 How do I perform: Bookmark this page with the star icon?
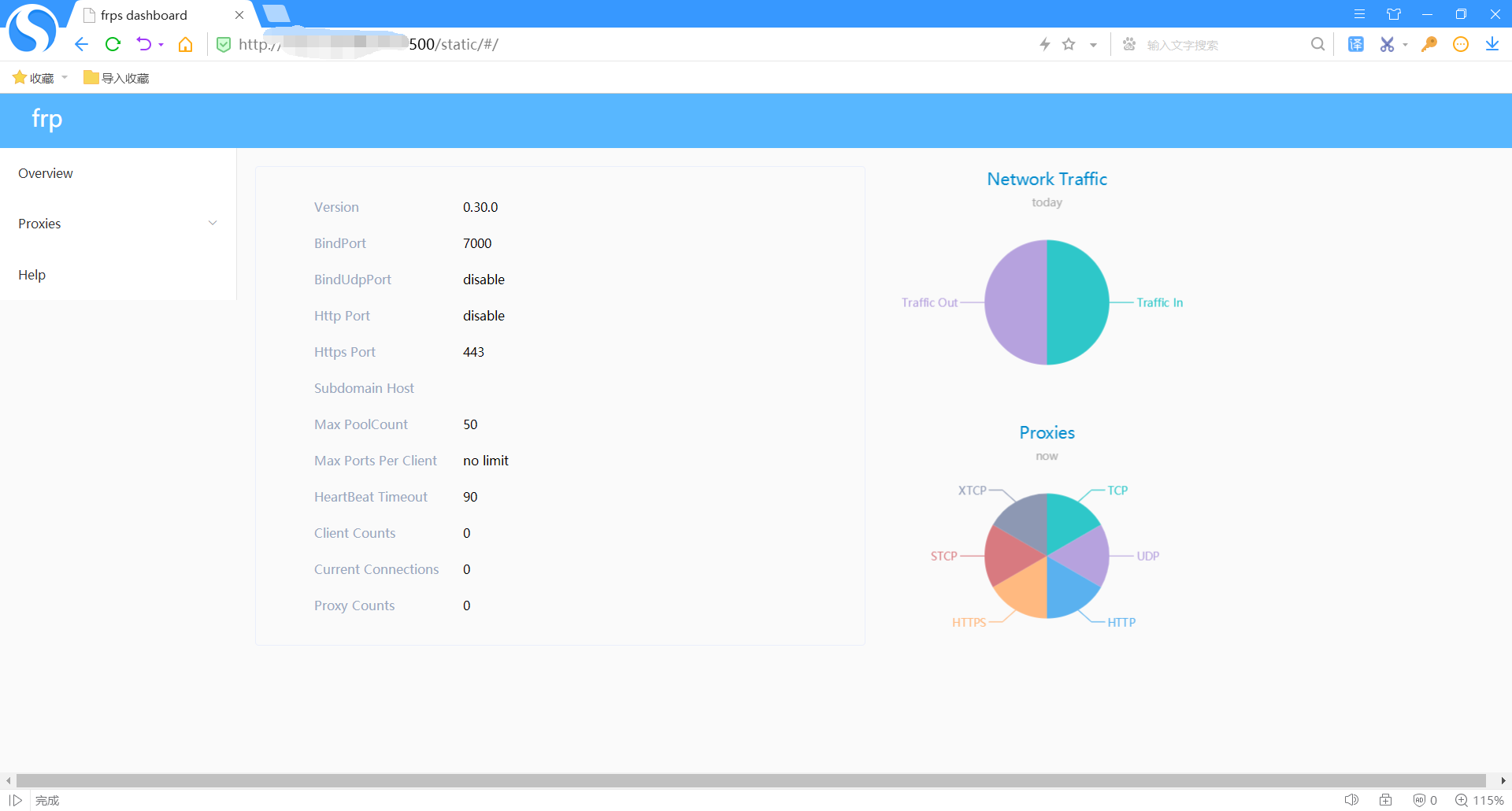click(x=1069, y=44)
